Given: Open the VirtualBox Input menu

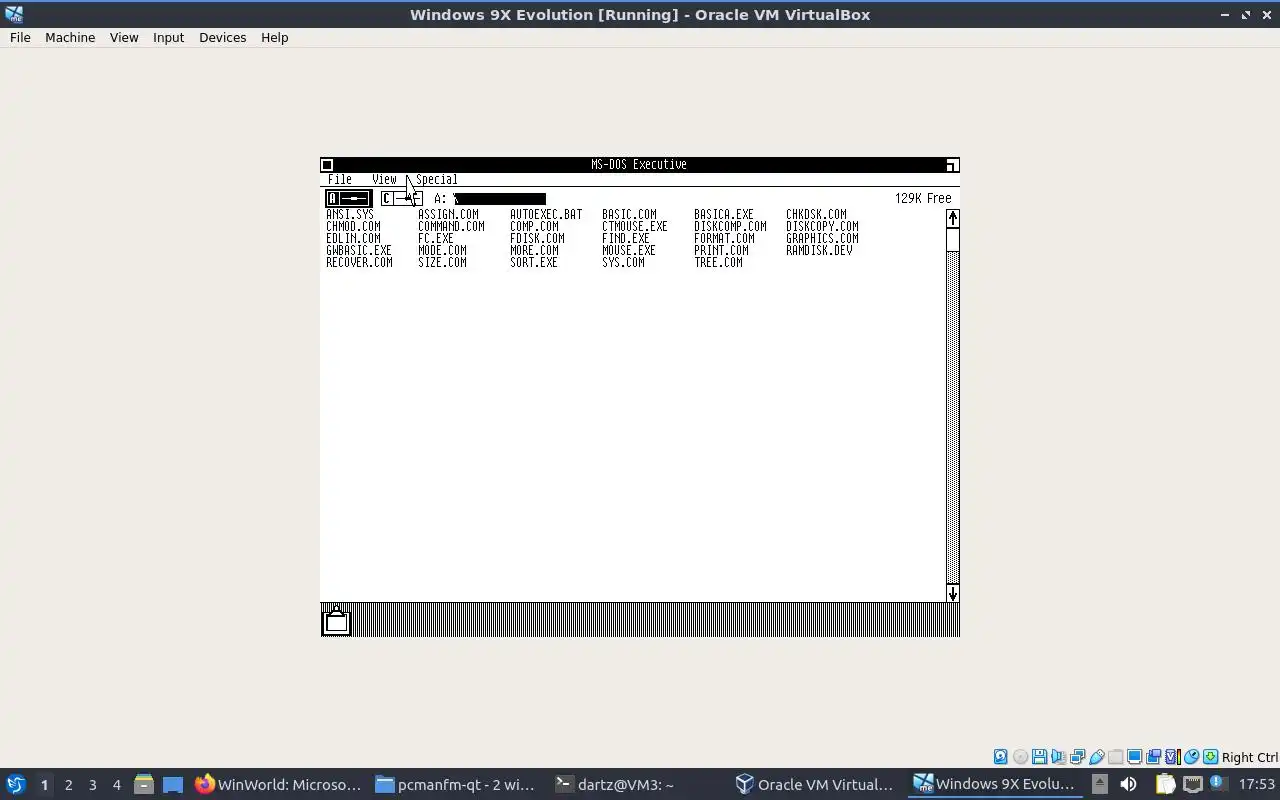Looking at the screenshot, I should coord(168,37).
